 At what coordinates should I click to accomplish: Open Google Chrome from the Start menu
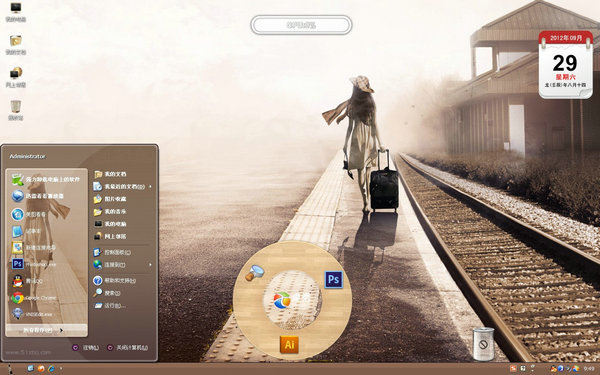pos(34,298)
